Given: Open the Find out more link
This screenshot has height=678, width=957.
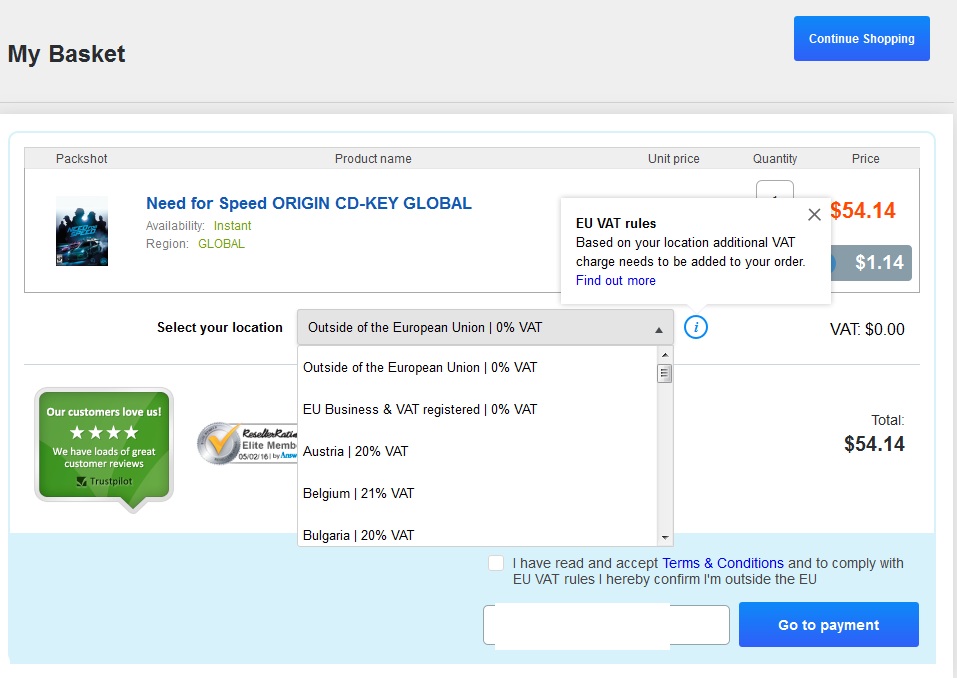Looking at the screenshot, I should point(615,281).
